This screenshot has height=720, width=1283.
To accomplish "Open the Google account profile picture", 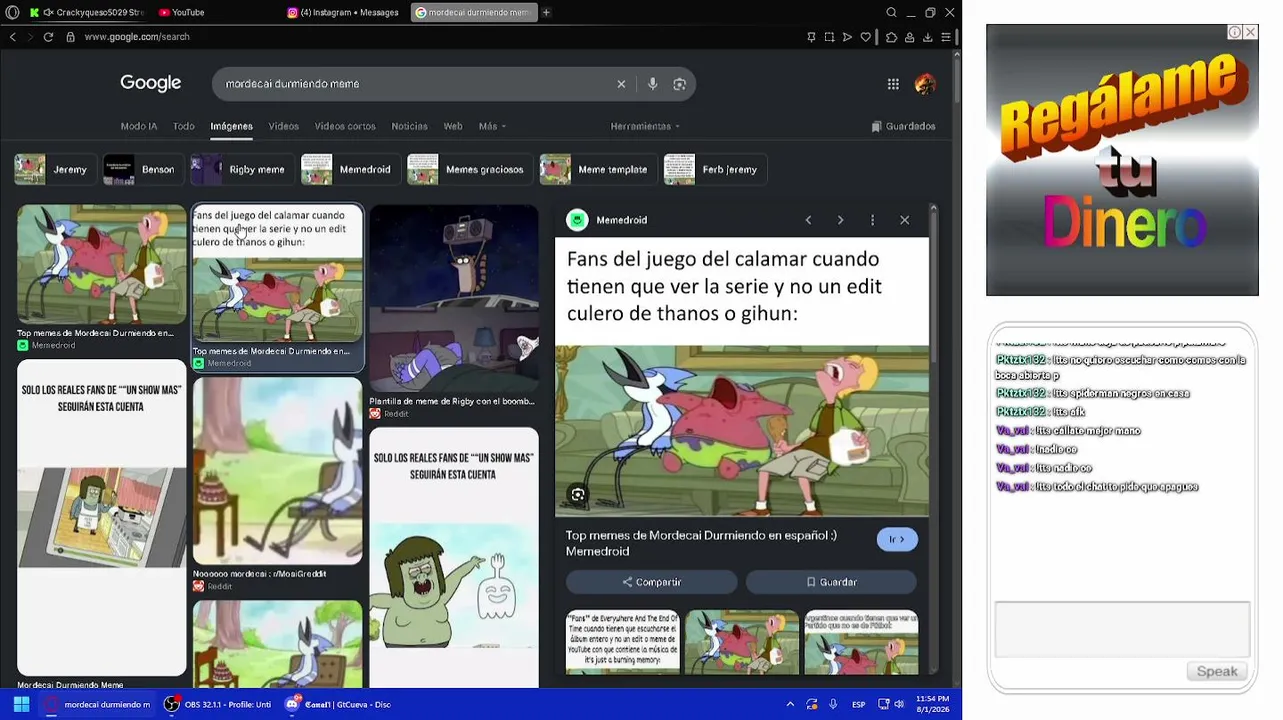I will click(x=925, y=84).
